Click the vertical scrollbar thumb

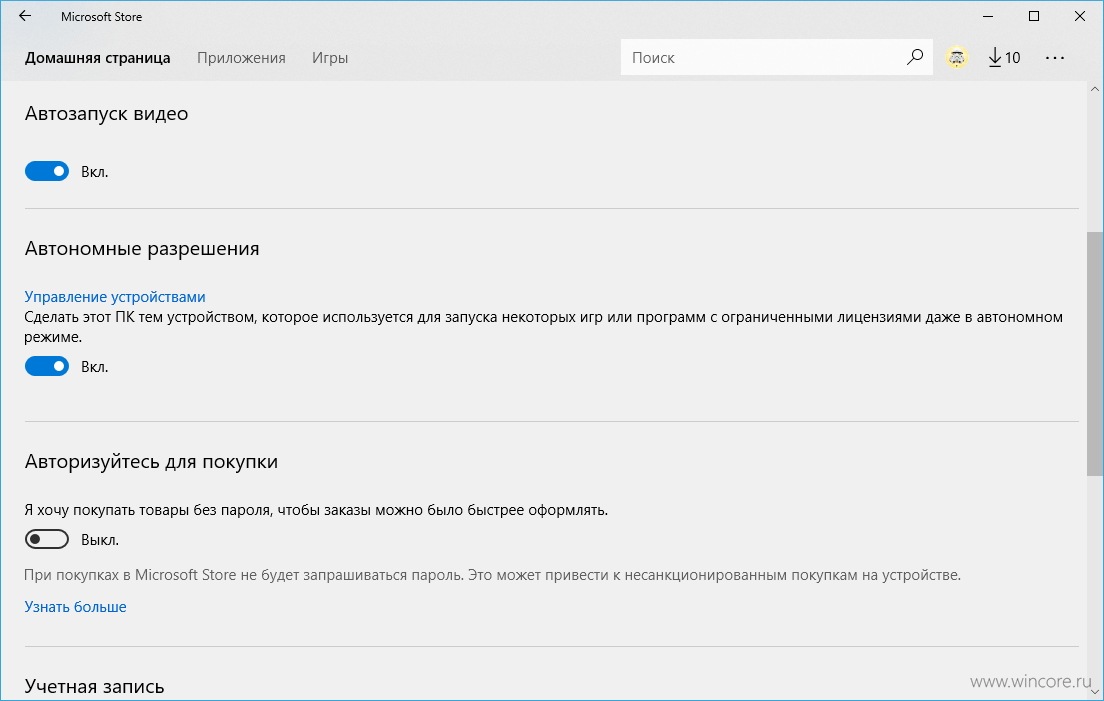coord(1095,354)
